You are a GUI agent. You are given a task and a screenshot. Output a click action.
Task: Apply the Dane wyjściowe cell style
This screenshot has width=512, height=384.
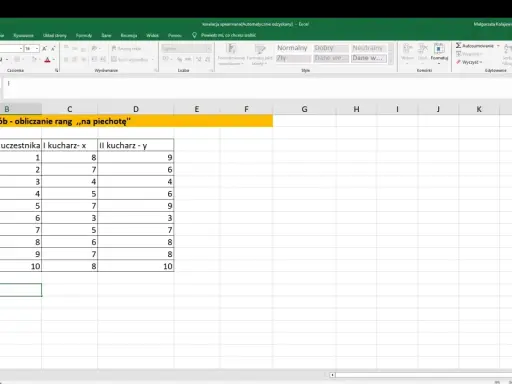click(x=369, y=58)
